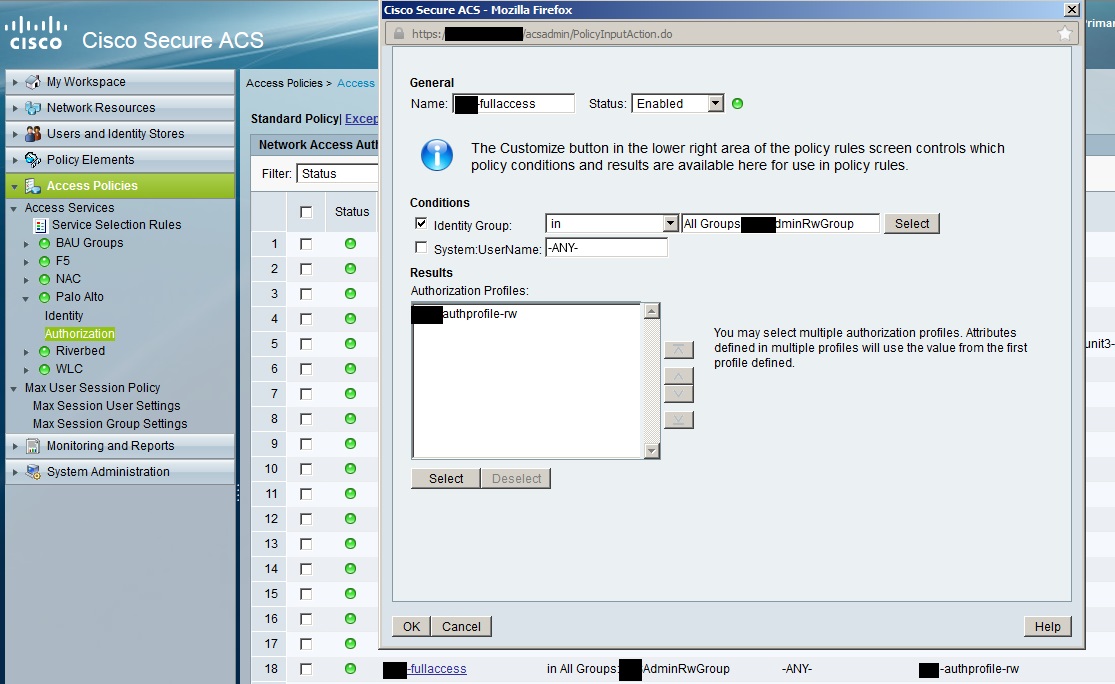Screen dimensions: 1115x684
Task: Tick the checkbox for rule row 15
Action: pyautogui.click(x=306, y=594)
